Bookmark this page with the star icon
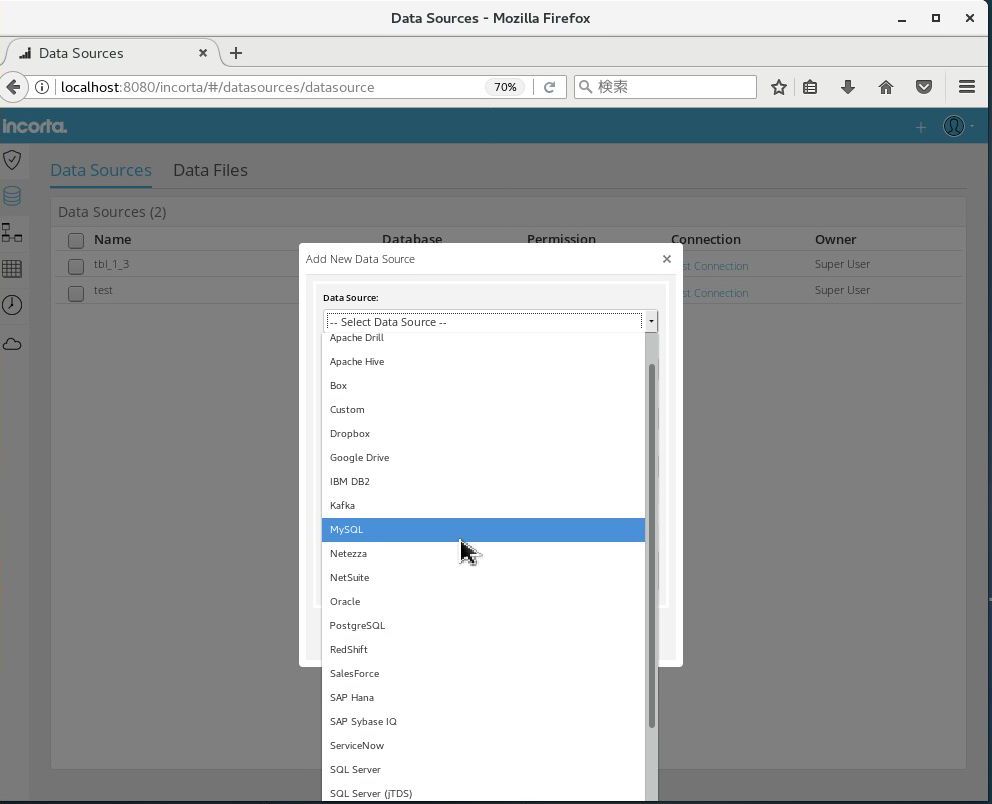Screen dimensions: 992x804 (779, 87)
